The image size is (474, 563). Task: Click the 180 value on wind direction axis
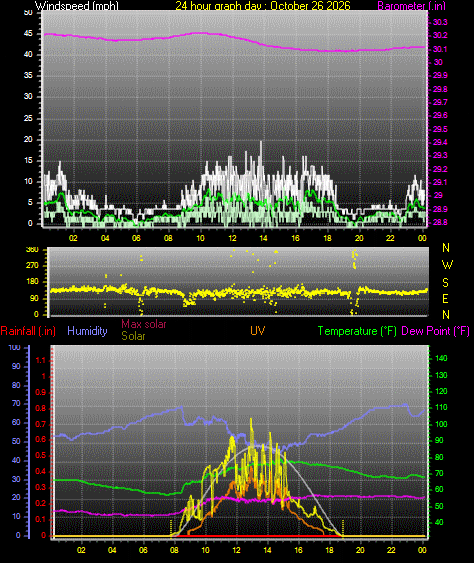pyautogui.click(x=32, y=282)
